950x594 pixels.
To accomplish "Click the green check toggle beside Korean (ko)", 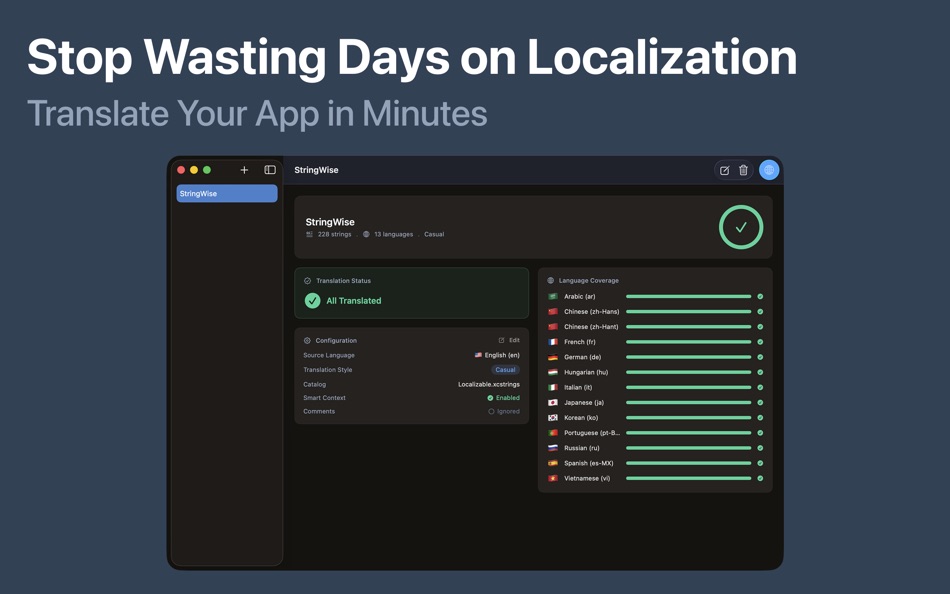I will coord(759,417).
